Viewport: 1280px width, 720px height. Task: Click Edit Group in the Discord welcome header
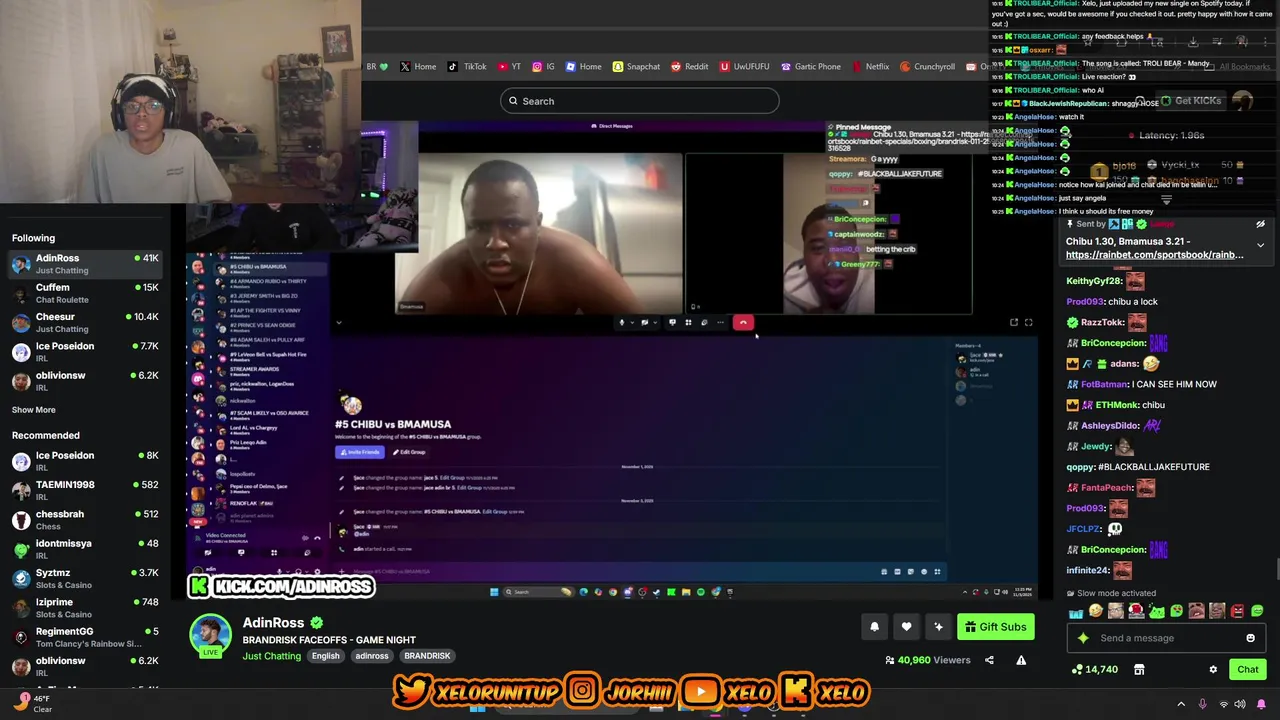coord(410,452)
